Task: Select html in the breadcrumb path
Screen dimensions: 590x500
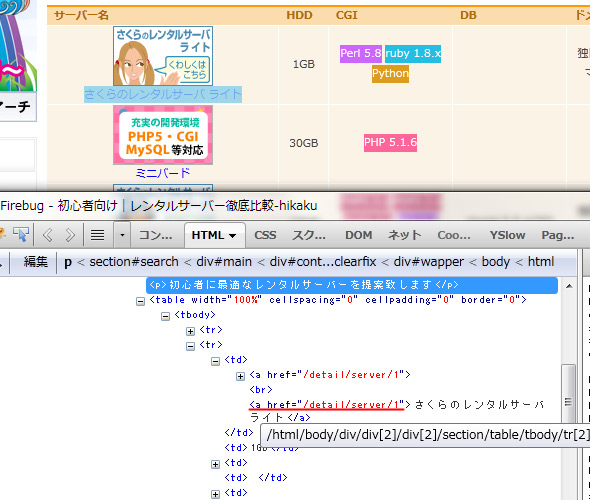Action: 541,261
